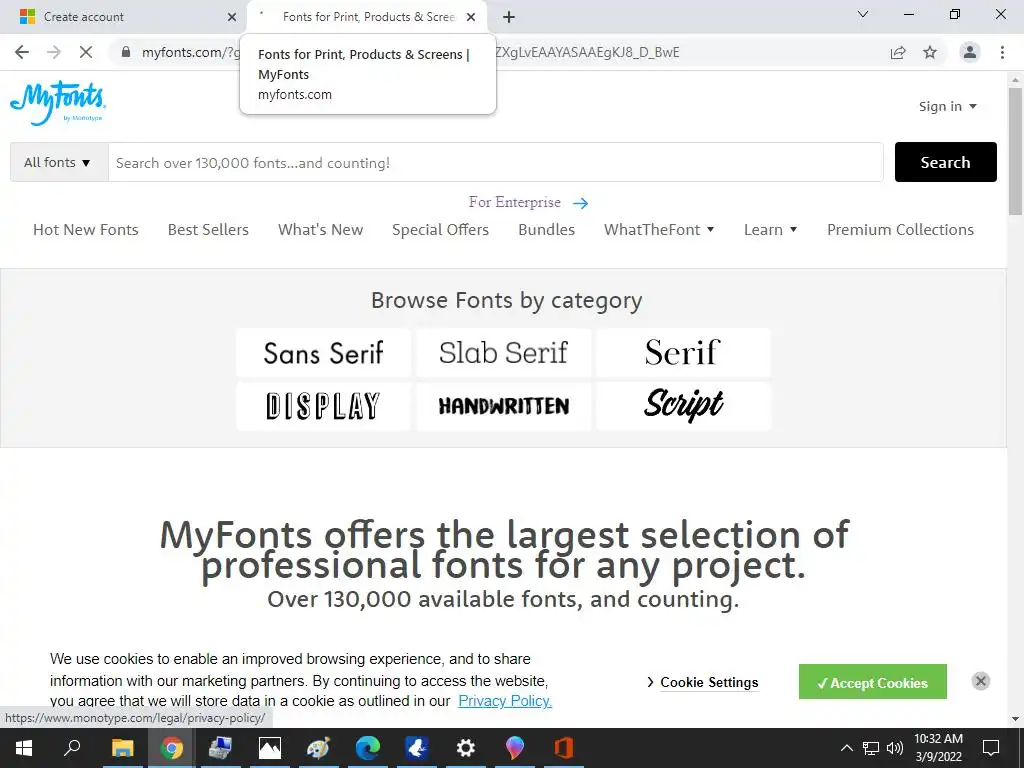Click the black Search button
Image resolution: width=1024 pixels, height=768 pixels.
click(x=946, y=162)
